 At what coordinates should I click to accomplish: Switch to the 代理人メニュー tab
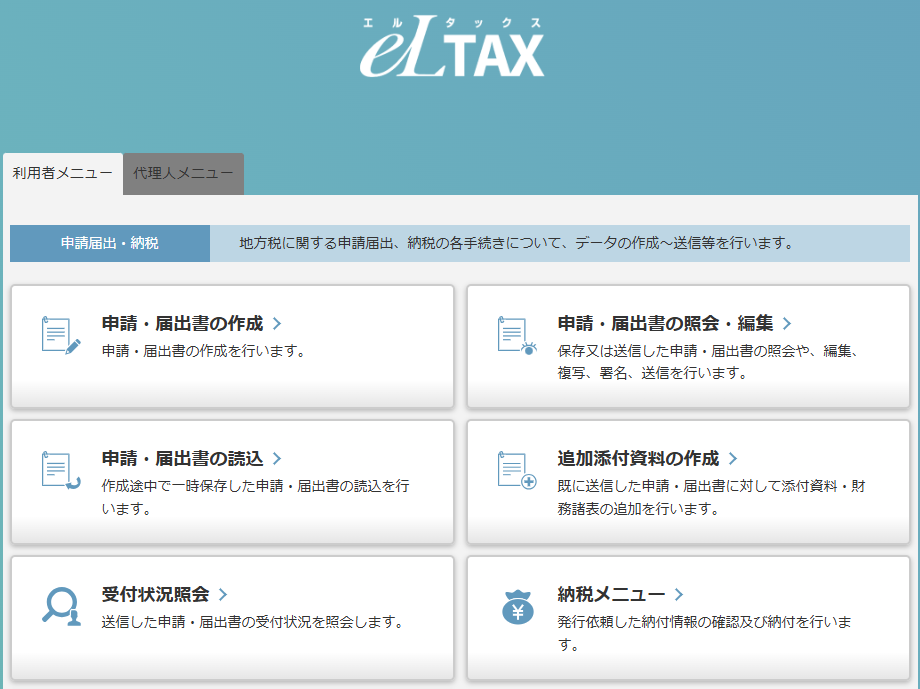183,174
